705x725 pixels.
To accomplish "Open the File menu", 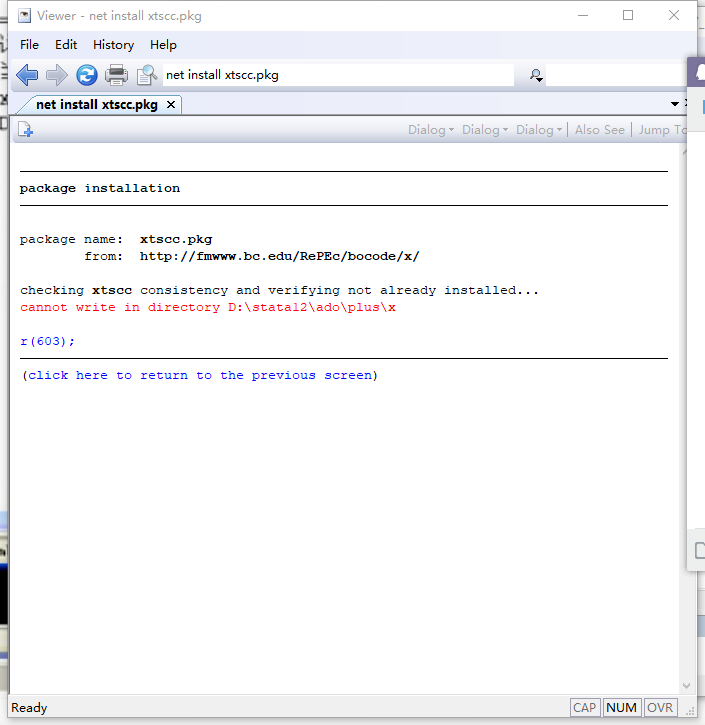I will (30, 45).
